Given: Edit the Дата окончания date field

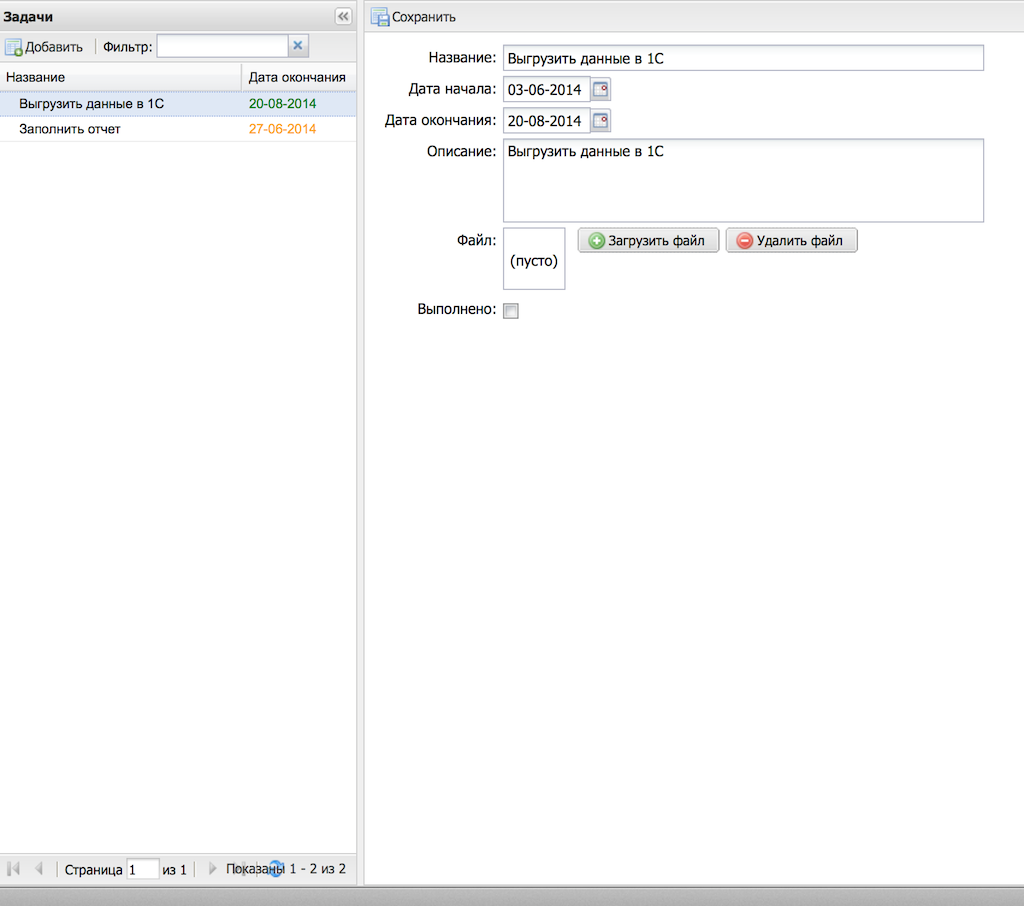Looking at the screenshot, I should (x=547, y=121).
